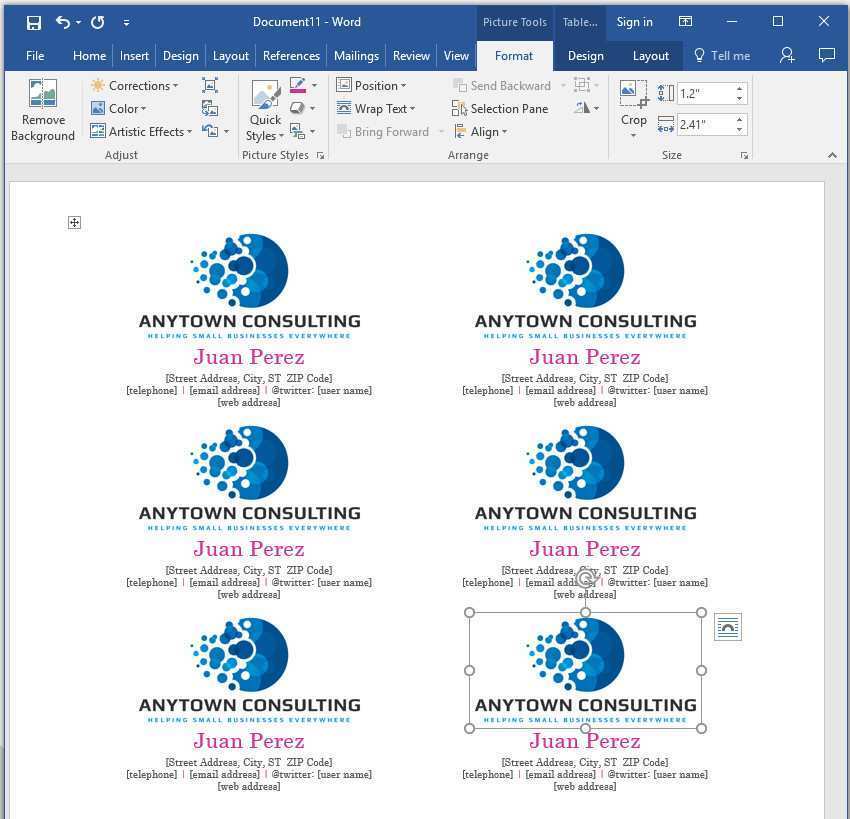Viewport: 850px width, 819px height.
Task: Click the Picture Border icon
Action: click(297, 86)
